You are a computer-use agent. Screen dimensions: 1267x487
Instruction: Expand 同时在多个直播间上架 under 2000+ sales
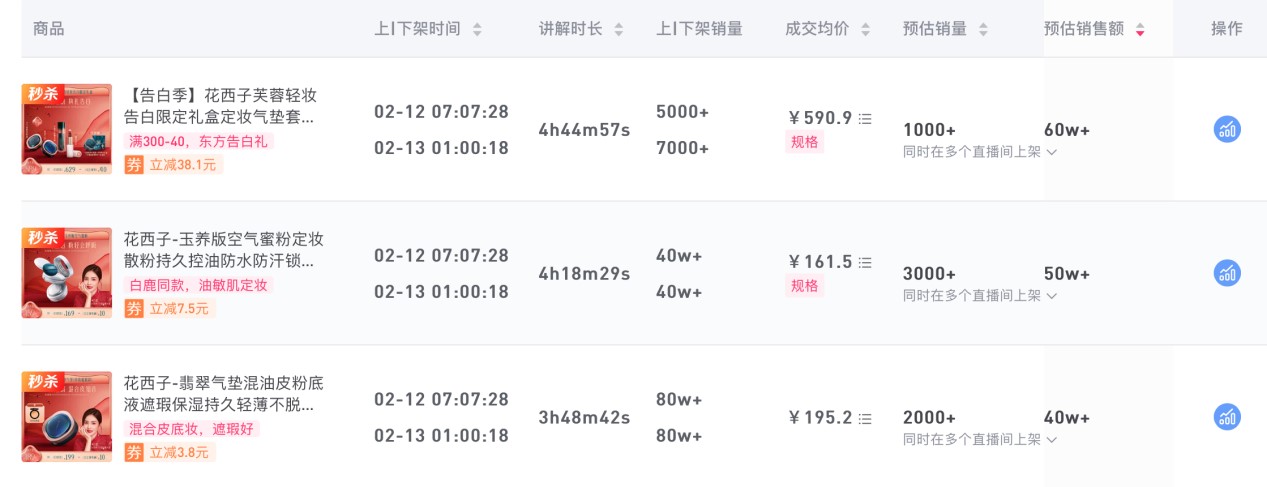point(979,440)
